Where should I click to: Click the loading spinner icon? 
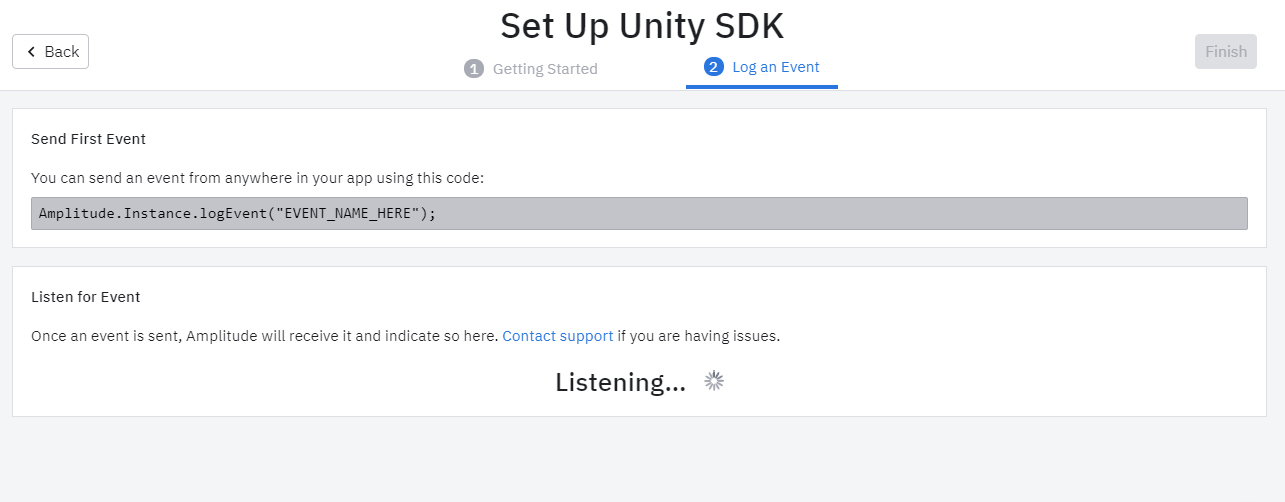point(714,381)
